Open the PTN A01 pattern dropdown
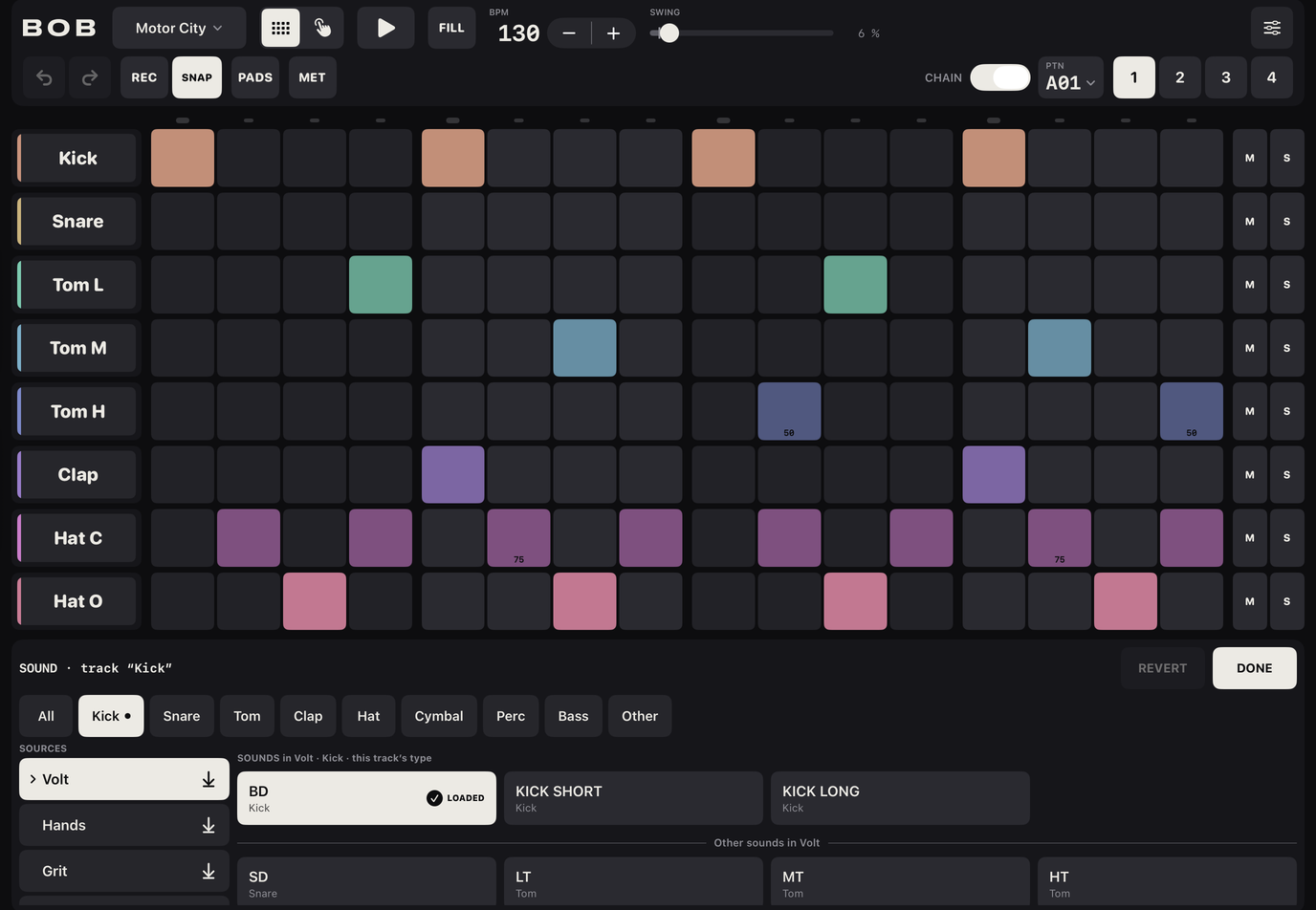1316x910 pixels. (x=1070, y=77)
